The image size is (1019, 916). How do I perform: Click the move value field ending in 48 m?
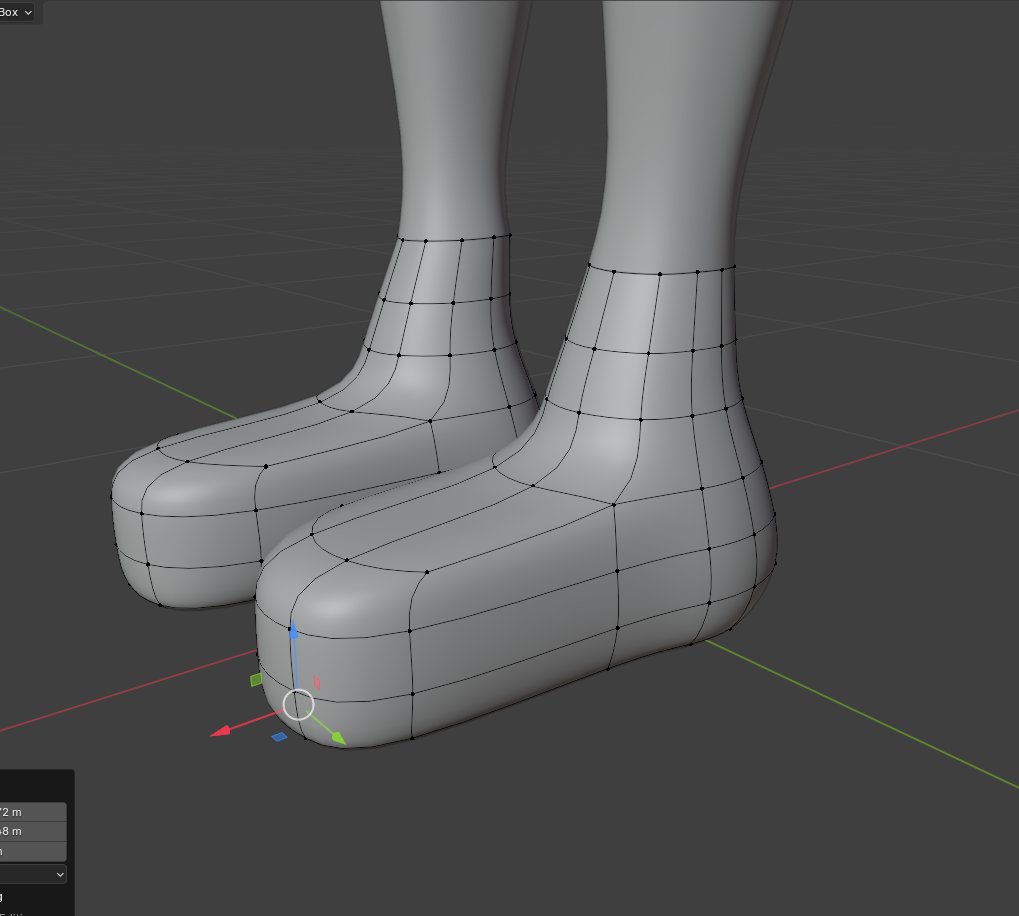32,832
